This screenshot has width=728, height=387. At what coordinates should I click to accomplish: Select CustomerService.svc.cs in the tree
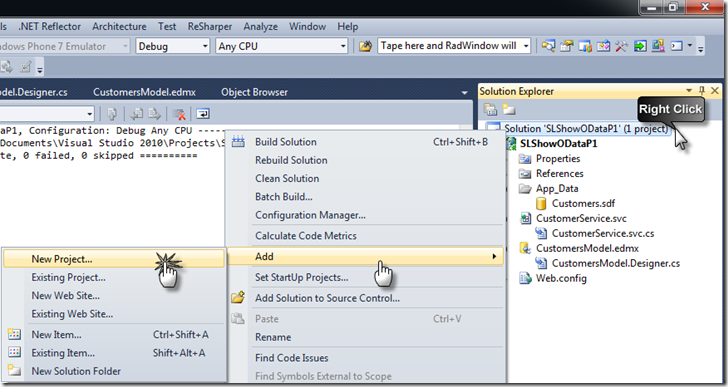(x=603, y=233)
